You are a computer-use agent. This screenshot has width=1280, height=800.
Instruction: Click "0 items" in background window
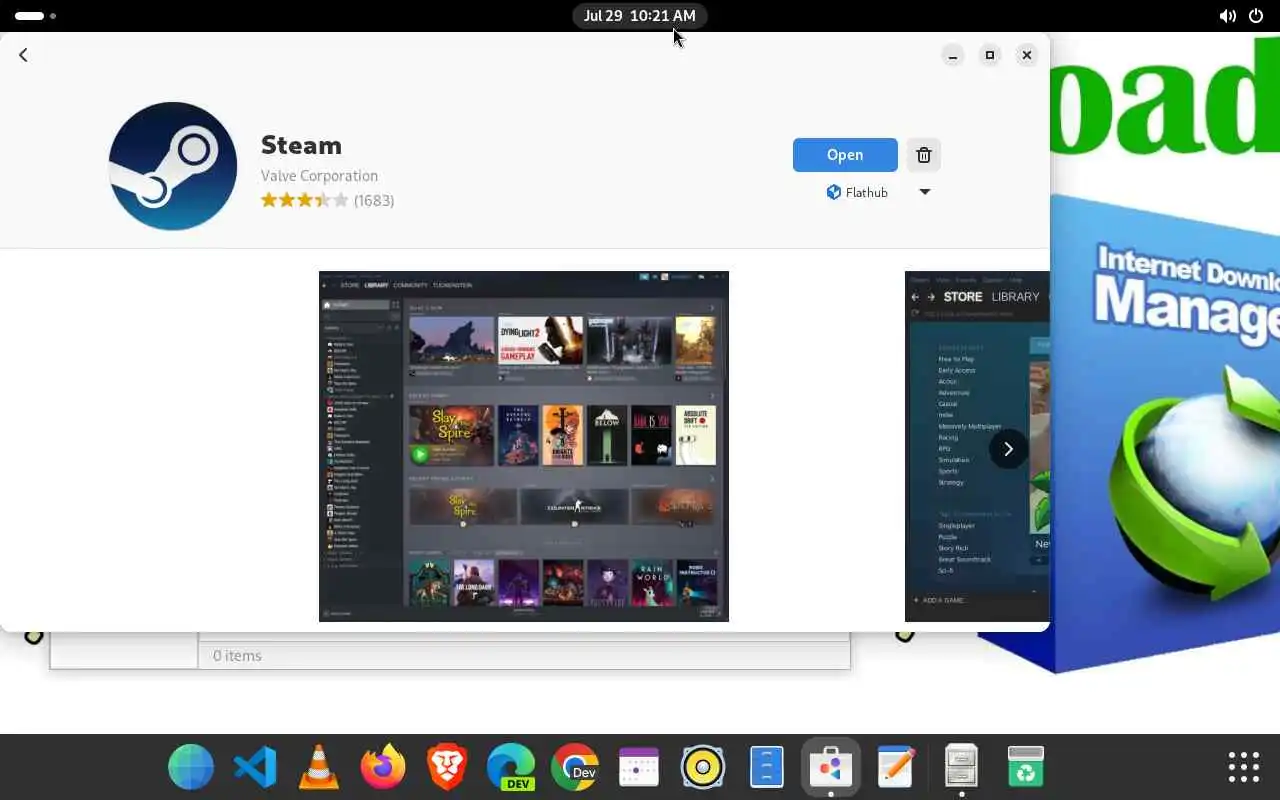point(237,656)
